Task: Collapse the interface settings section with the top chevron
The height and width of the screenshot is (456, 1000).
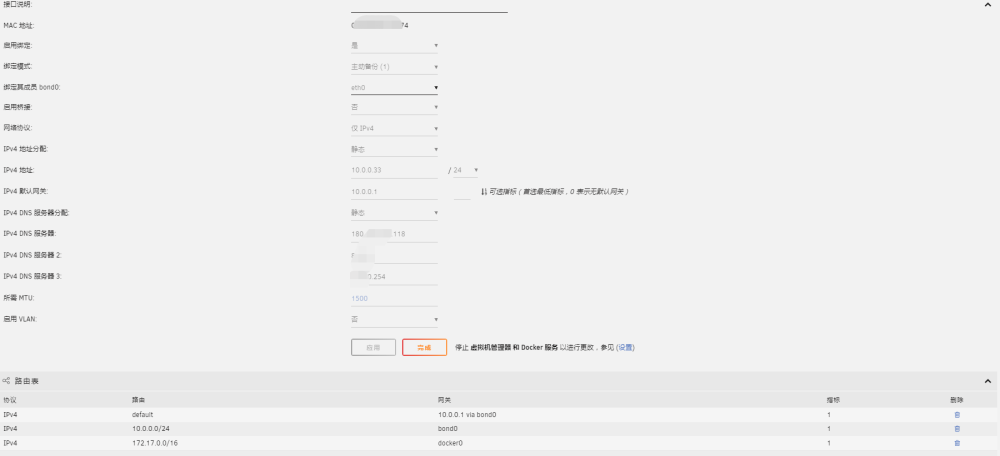Action: [x=987, y=4]
